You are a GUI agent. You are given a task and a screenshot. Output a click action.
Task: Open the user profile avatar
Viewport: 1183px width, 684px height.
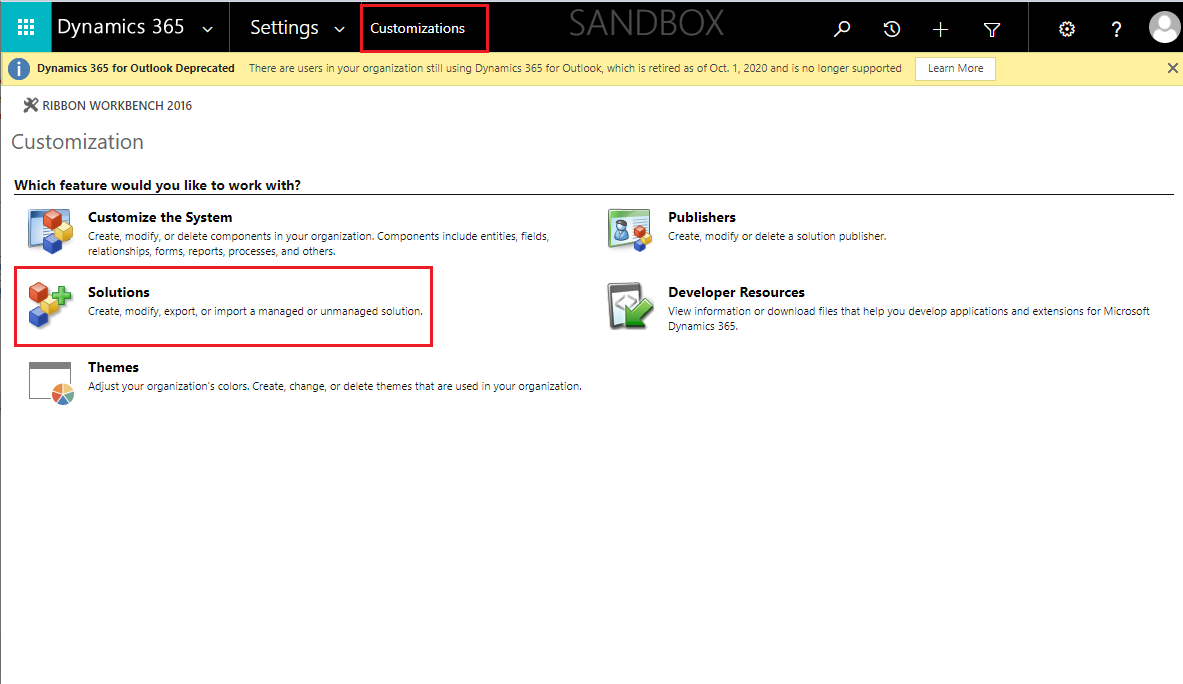tap(1164, 28)
